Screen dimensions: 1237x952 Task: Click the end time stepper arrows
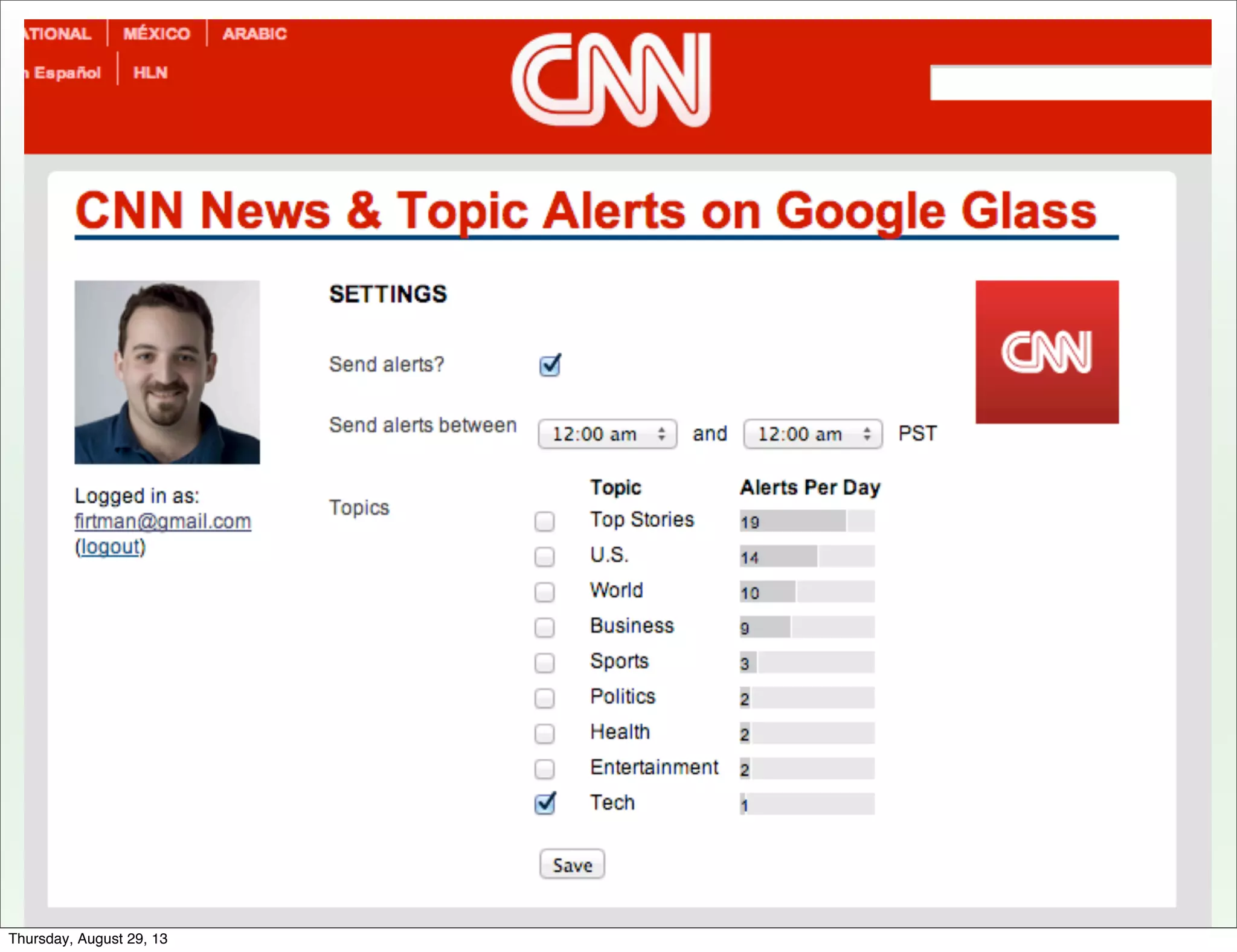[867, 434]
